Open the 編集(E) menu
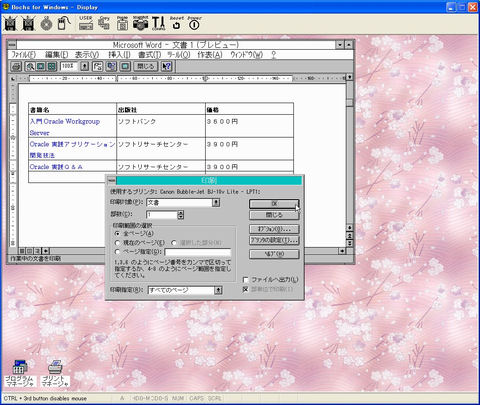 click(x=56, y=55)
